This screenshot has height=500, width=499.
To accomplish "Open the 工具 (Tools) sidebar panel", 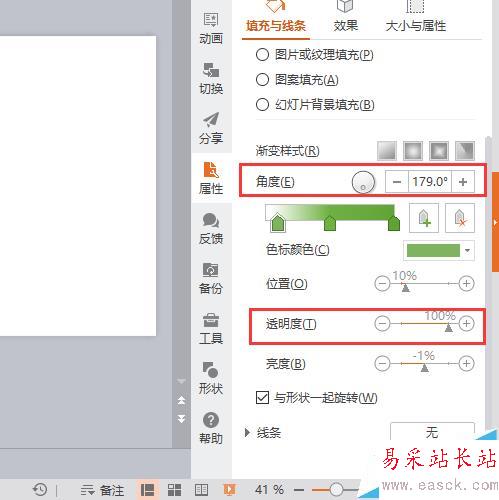I will click(x=211, y=328).
